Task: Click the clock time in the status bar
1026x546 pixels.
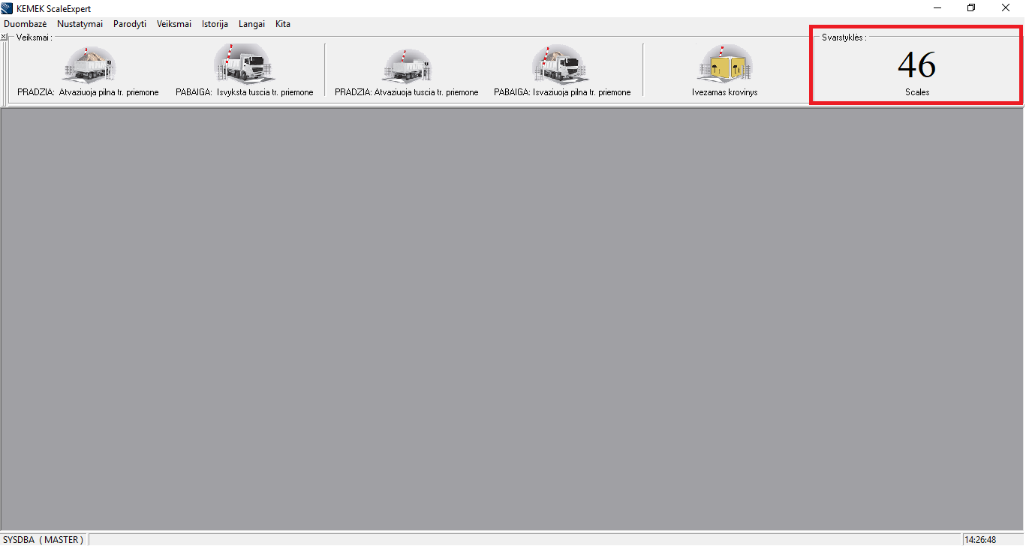Action: 980,540
